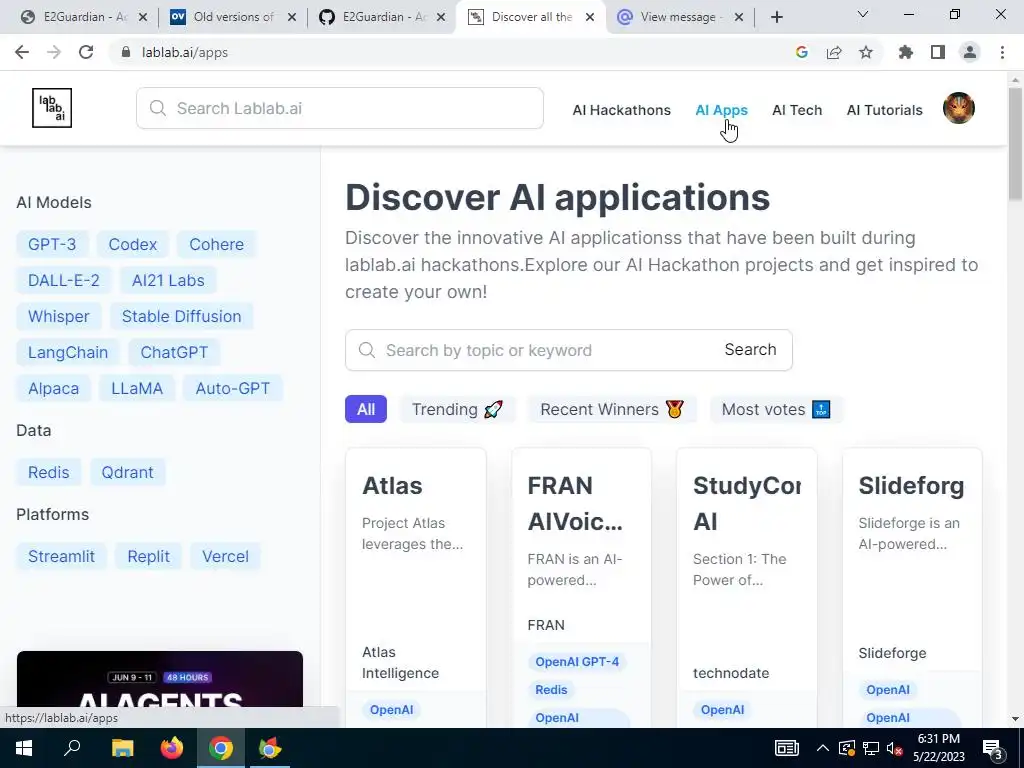Image resolution: width=1024 pixels, height=768 pixels.
Task: Filter by the Alpaca tag
Action: point(54,388)
